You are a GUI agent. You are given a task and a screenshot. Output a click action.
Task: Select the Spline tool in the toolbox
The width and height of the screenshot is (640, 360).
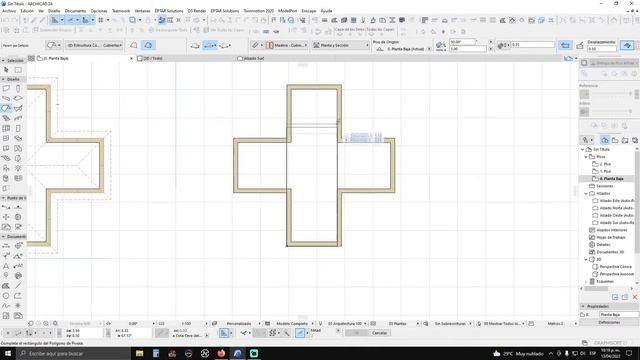(x=6, y=306)
